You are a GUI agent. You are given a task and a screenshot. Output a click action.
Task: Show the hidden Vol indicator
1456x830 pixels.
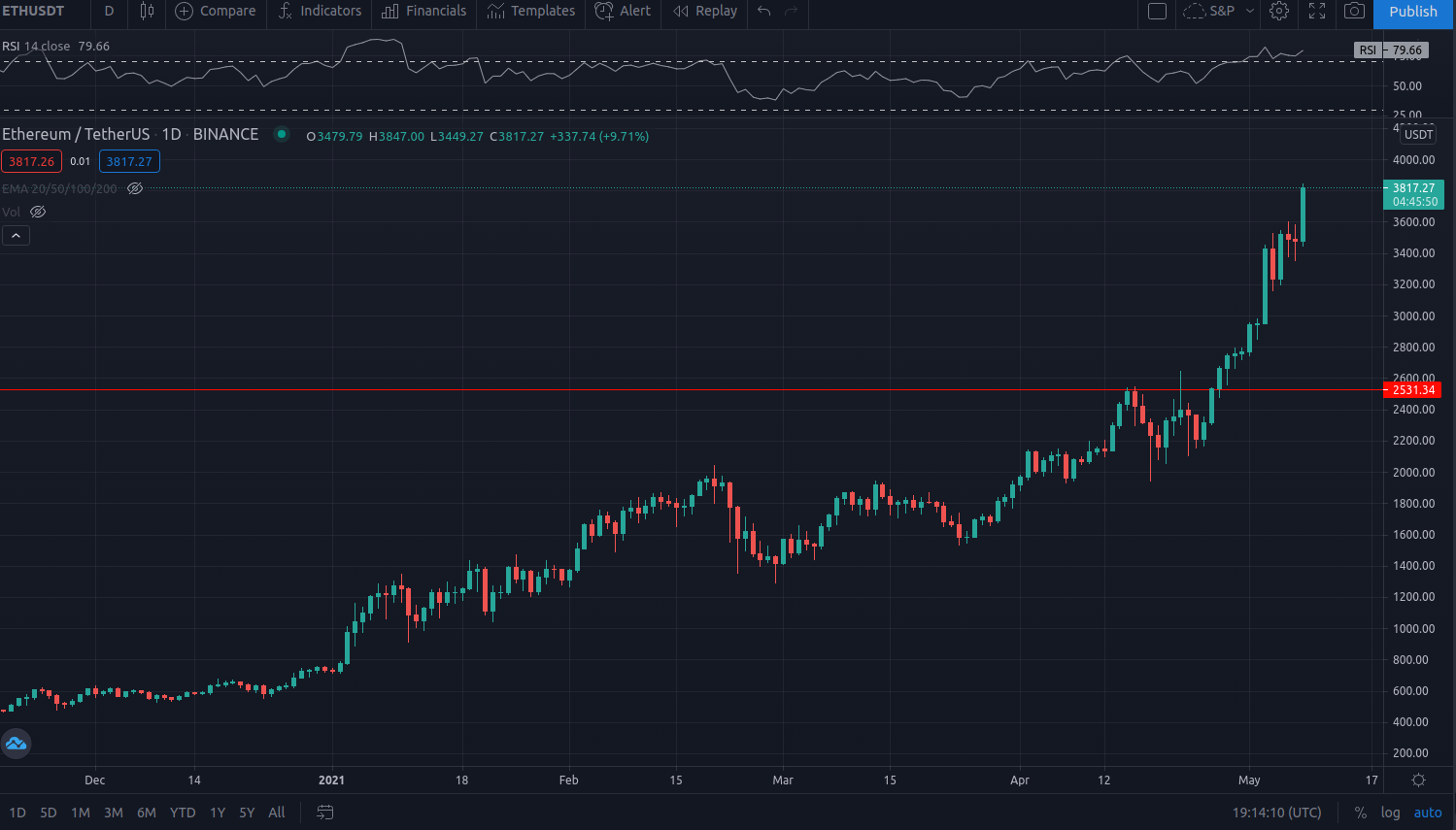tap(38, 212)
